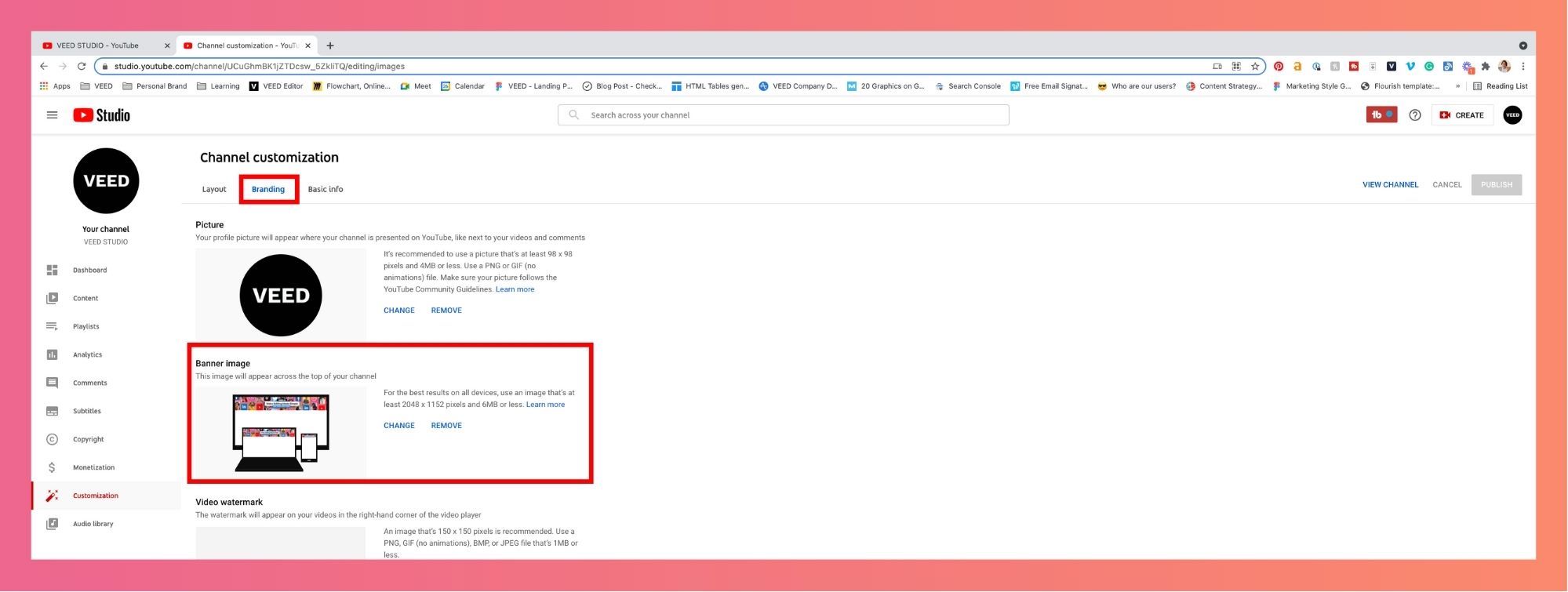Click VIEW CHANNEL link
1568x592 pixels.
tap(1390, 185)
